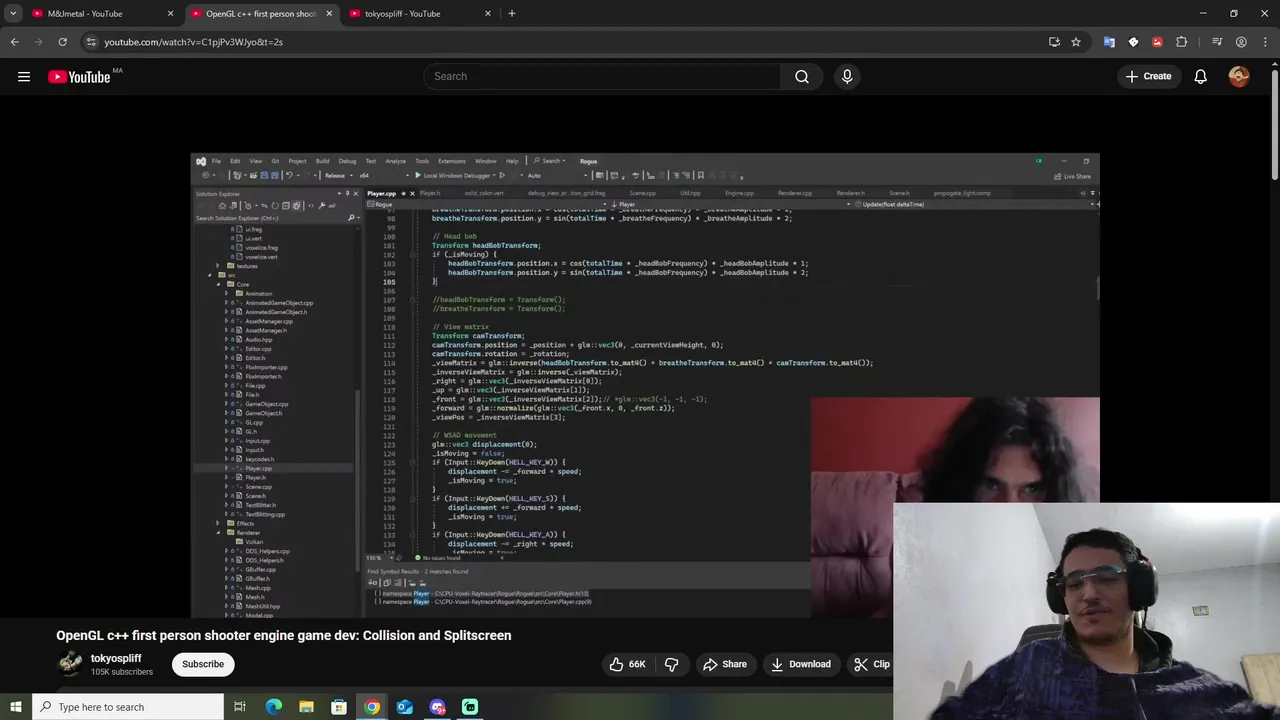This screenshot has height=720, width=1280.
Task: Open the Create menu
Action: (1148, 76)
